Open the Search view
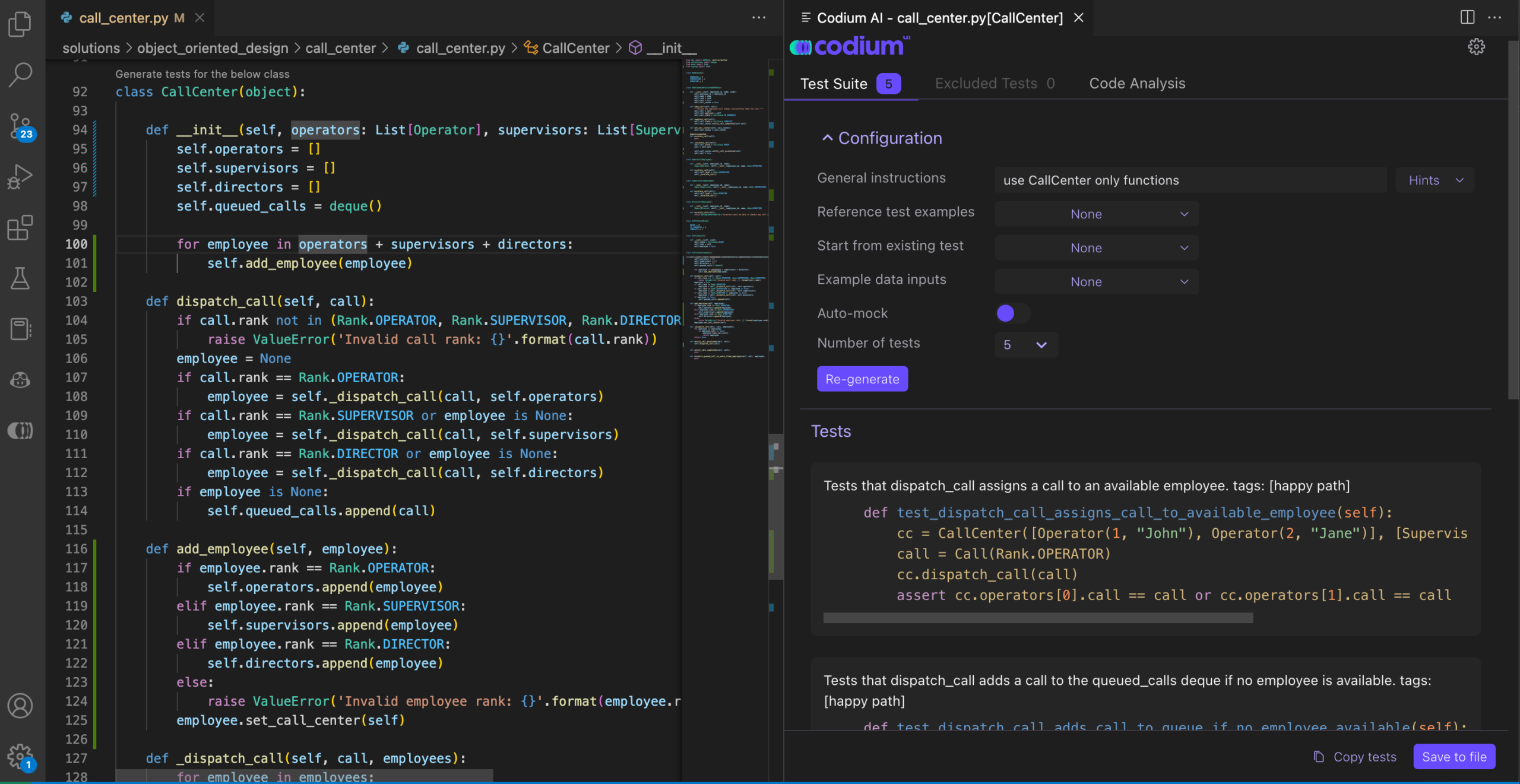The height and width of the screenshot is (784, 1520). tap(20, 74)
